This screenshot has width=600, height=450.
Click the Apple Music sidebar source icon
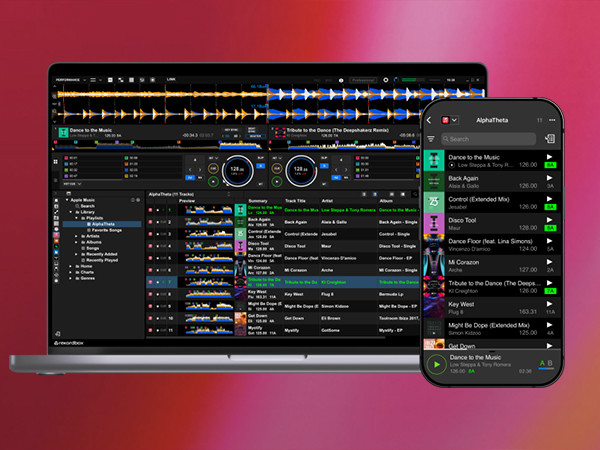[56, 235]
